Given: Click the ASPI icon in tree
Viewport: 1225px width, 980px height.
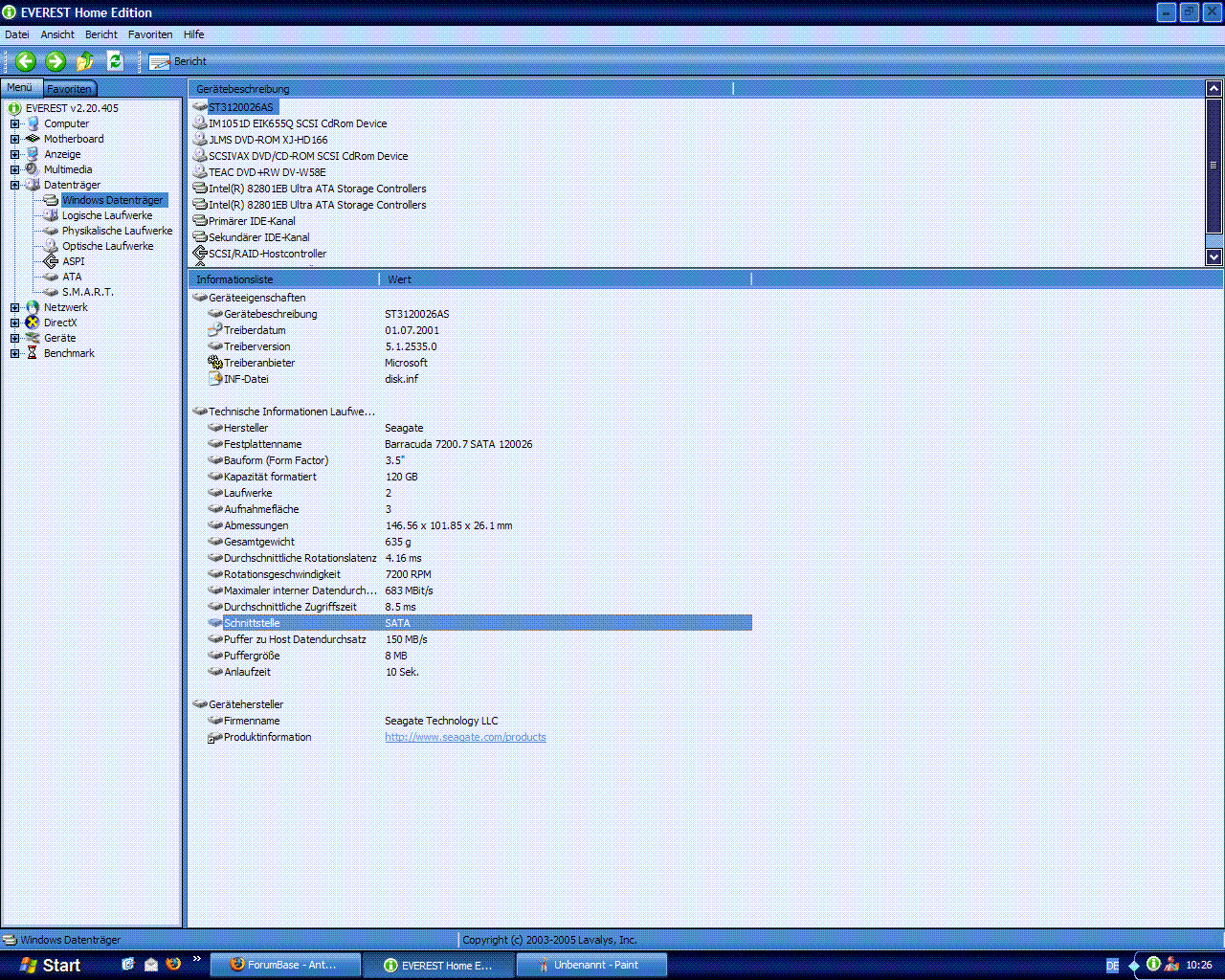Looking at the screenshot, I should tap(51, 261).
